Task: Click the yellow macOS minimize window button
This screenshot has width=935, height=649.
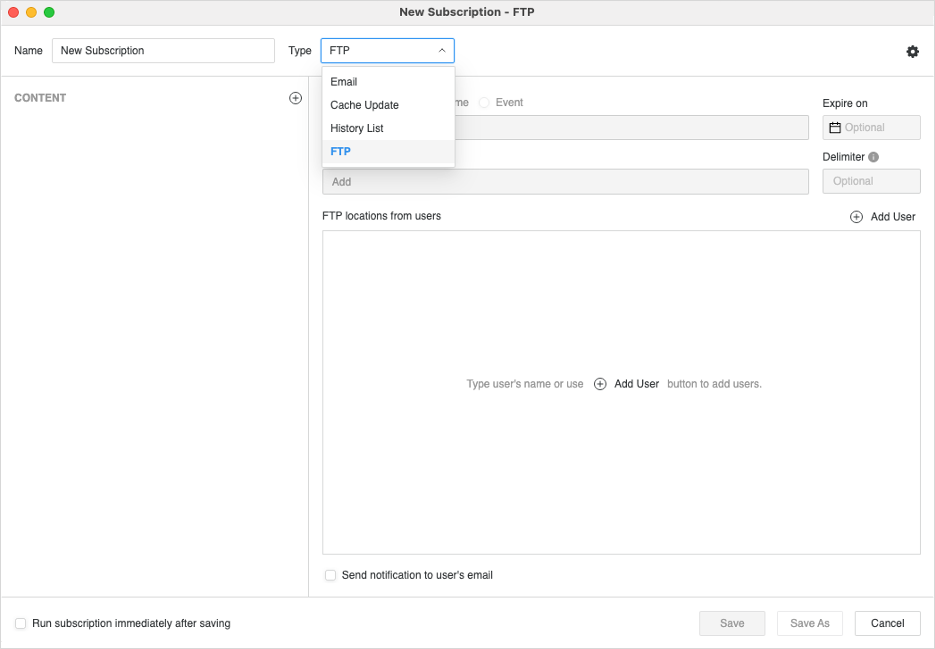Action: [x=31, y=12]
